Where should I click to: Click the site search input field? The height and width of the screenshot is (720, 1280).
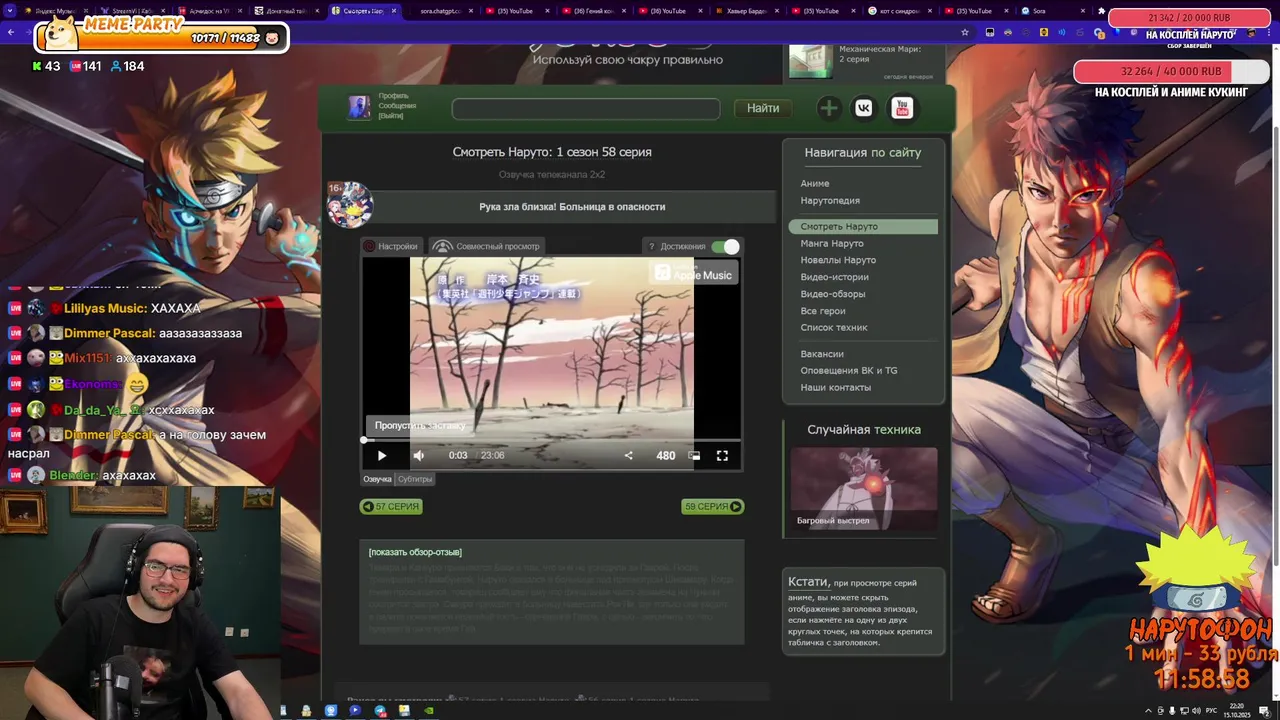(586, 108)
